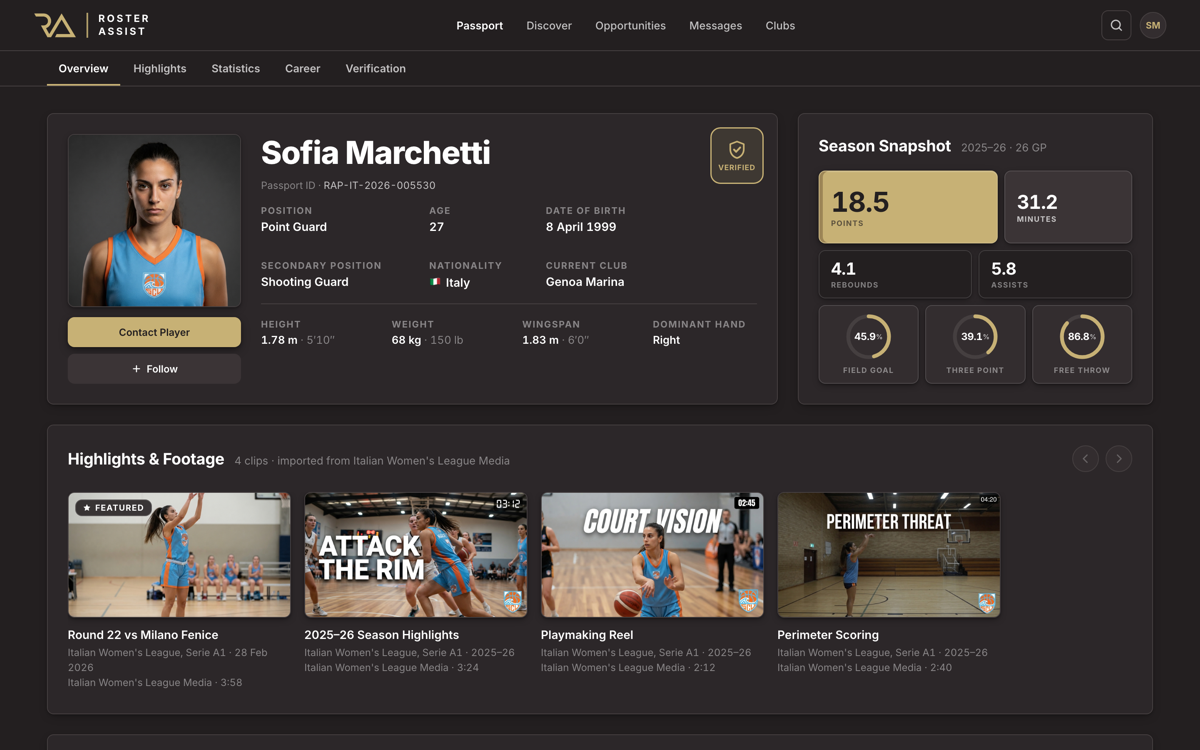
Task: Click the age value 27
Action: 437,227
